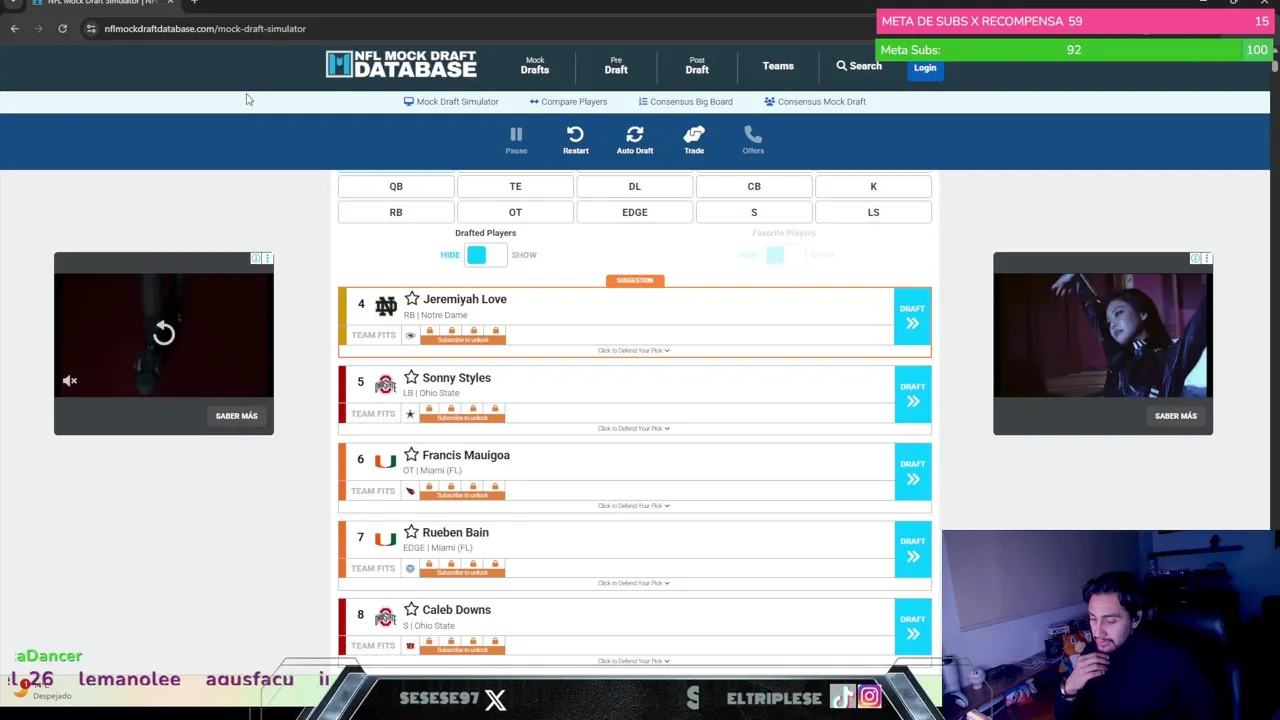1280x720 pixels.
Task: Draft Rueben Bain
Action: pos(912,549)
